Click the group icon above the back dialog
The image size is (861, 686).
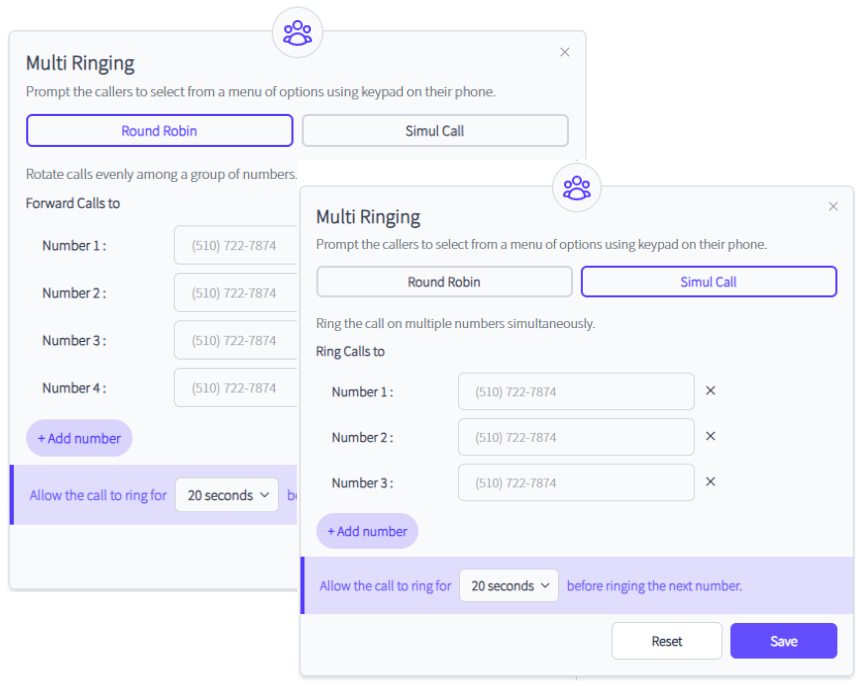click(x=297, y=33)
